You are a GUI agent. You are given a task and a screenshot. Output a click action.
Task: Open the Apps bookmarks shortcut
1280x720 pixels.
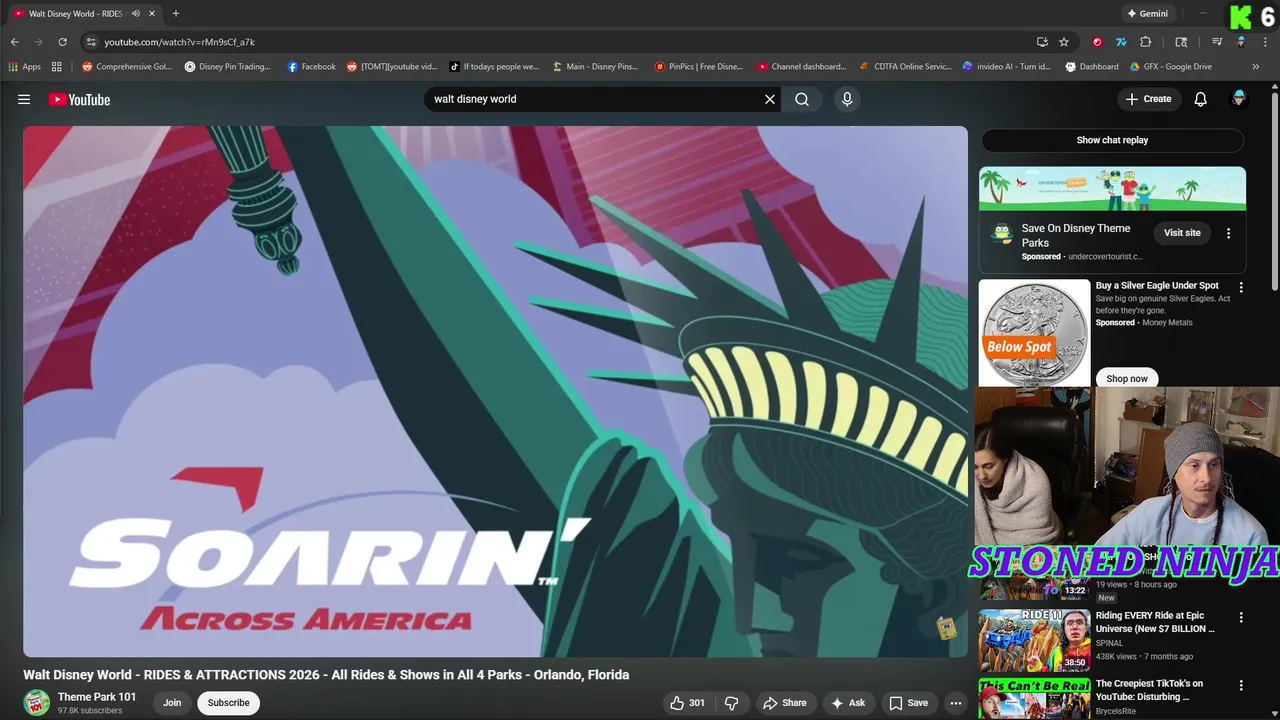[x=24, y=67]
